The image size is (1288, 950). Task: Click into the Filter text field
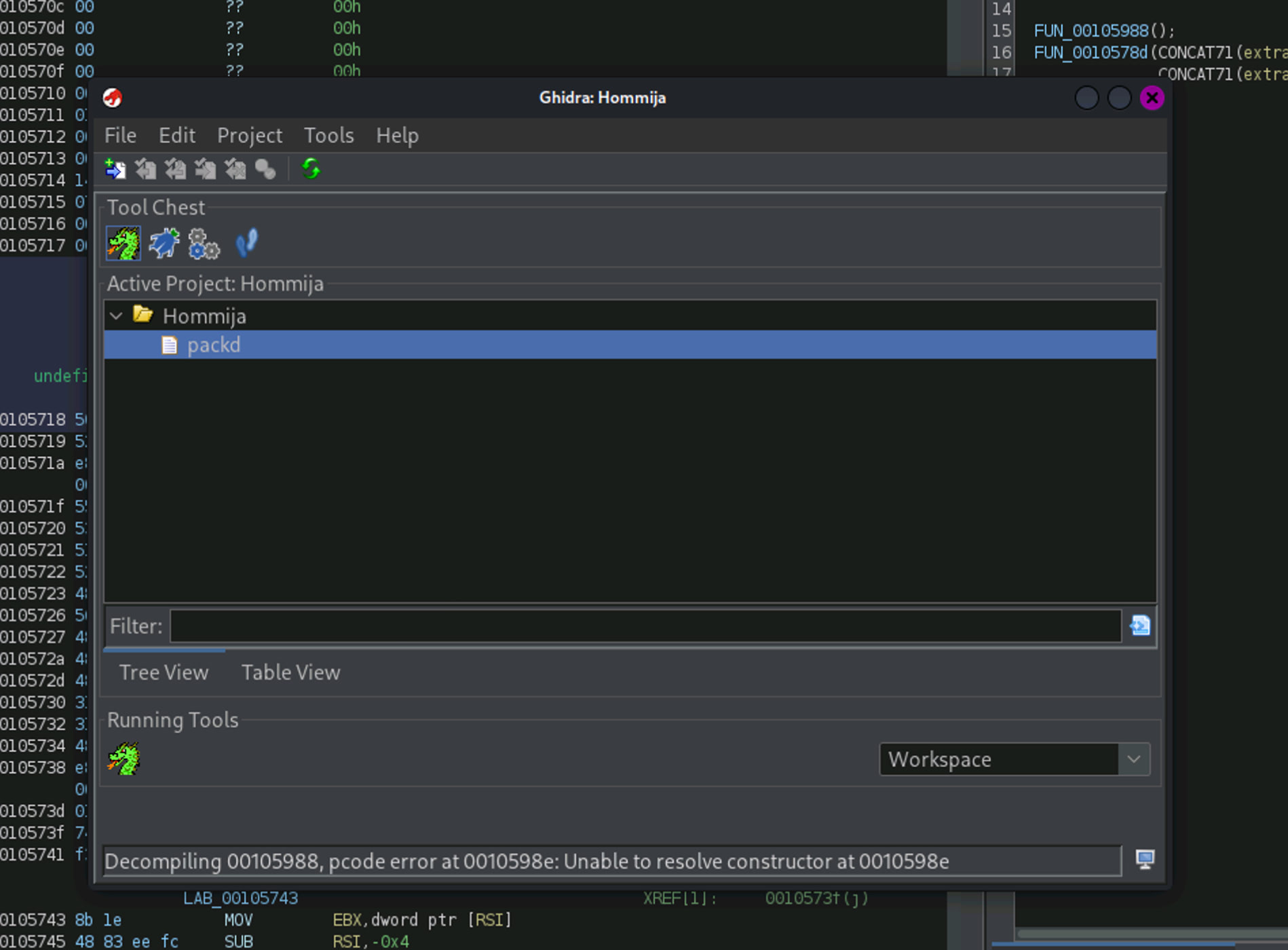(645, 626)
